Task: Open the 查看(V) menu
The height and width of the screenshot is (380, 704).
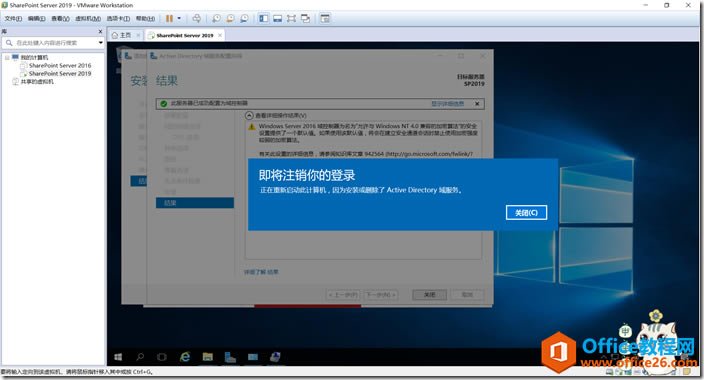Action: point(60,18)
